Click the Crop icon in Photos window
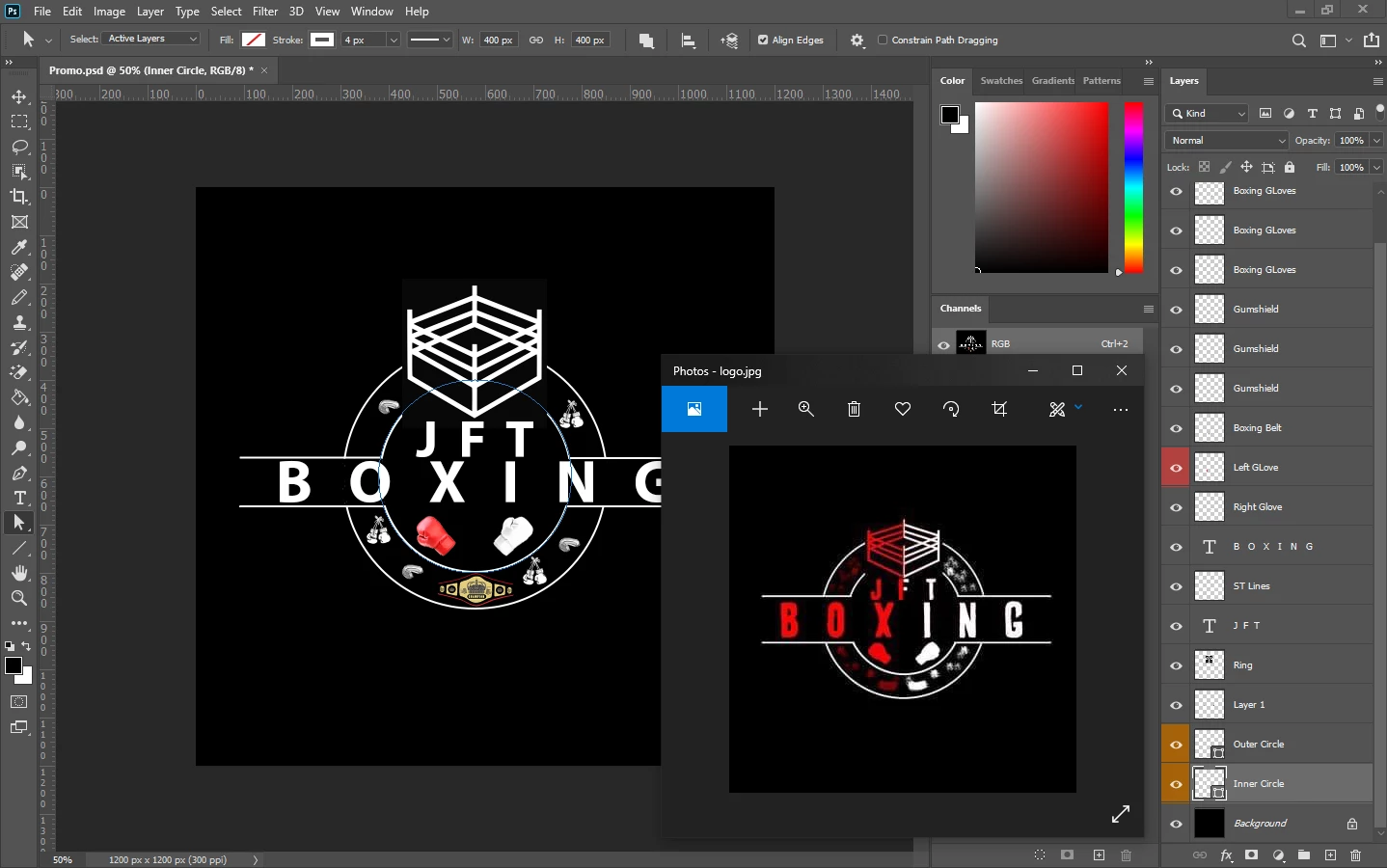This screenshot has width=1387, height=868. (x=999, y=409)
